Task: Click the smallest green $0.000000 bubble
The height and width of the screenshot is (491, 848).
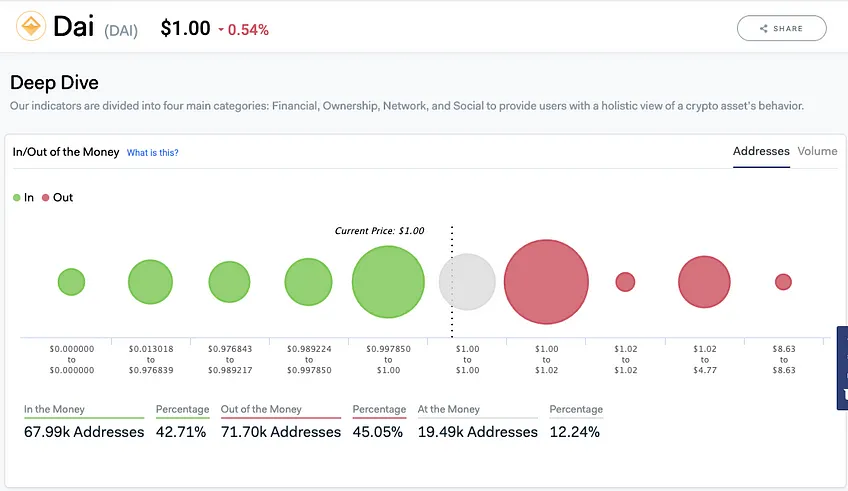Action: pyautogui.click(x=71, y=282)
